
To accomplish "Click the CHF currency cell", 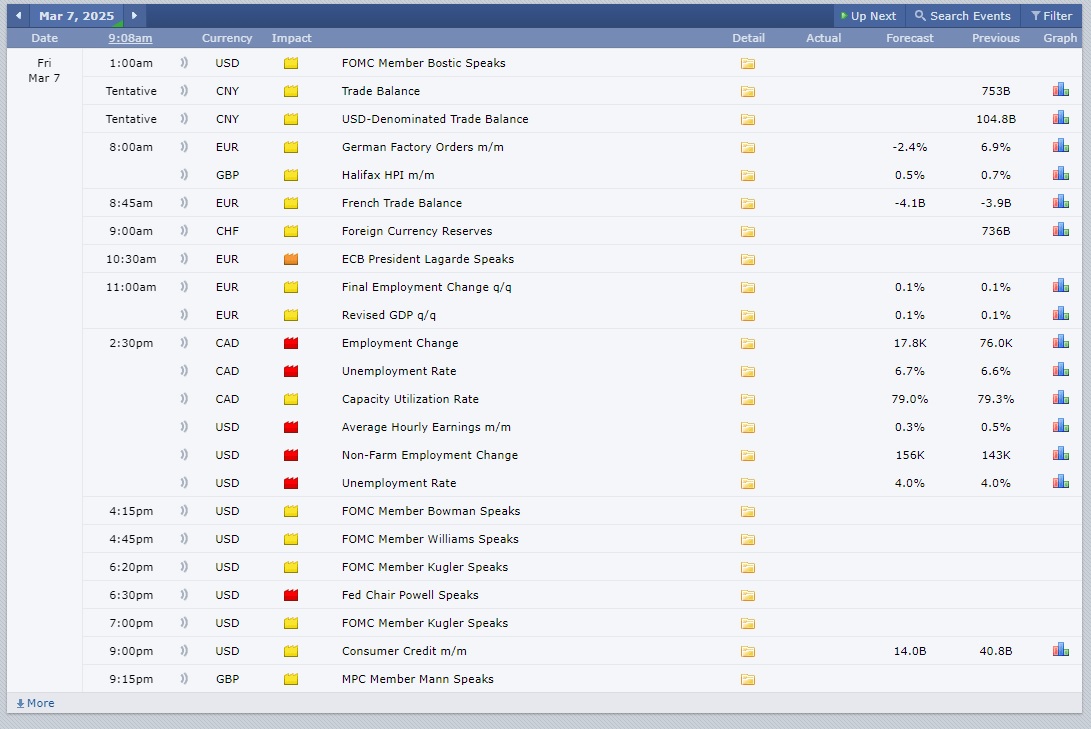I will (x=227, y=231).
